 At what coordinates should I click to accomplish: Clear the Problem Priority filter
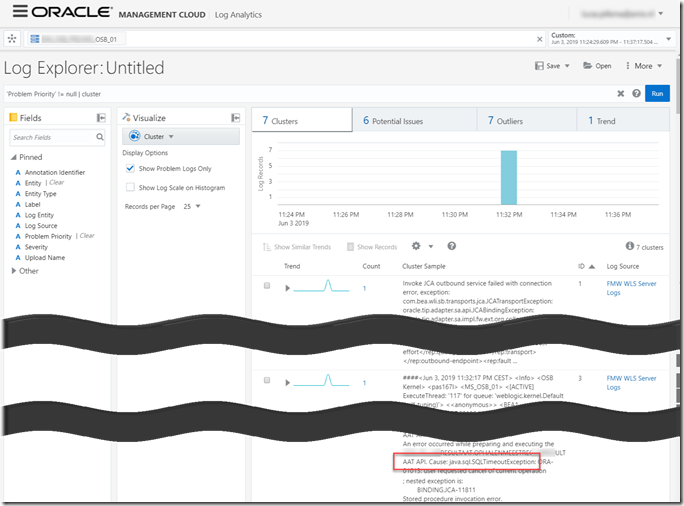(87, 236)
